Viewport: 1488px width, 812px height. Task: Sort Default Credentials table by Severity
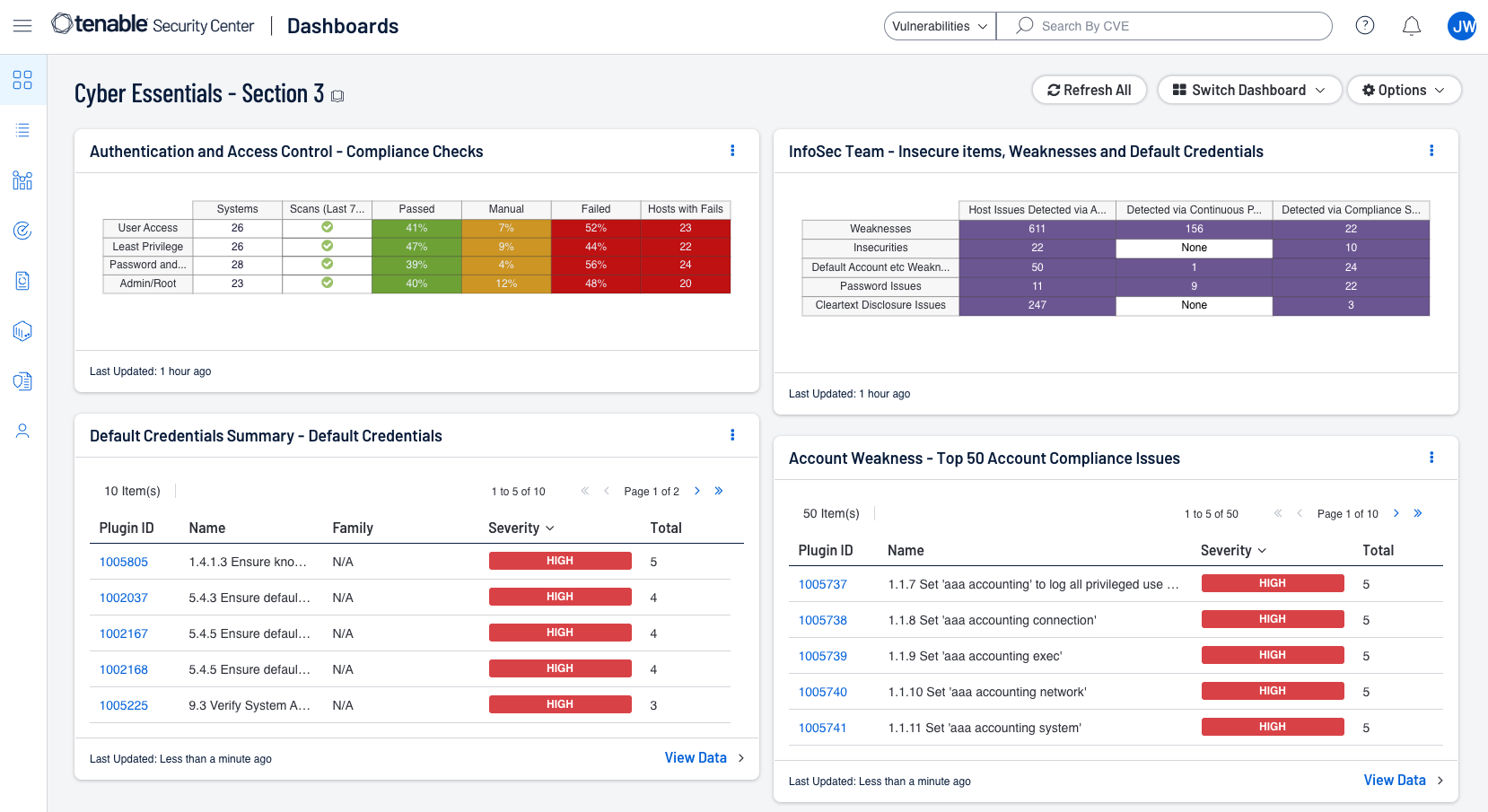pyautogui.click(x=521, y=528)
